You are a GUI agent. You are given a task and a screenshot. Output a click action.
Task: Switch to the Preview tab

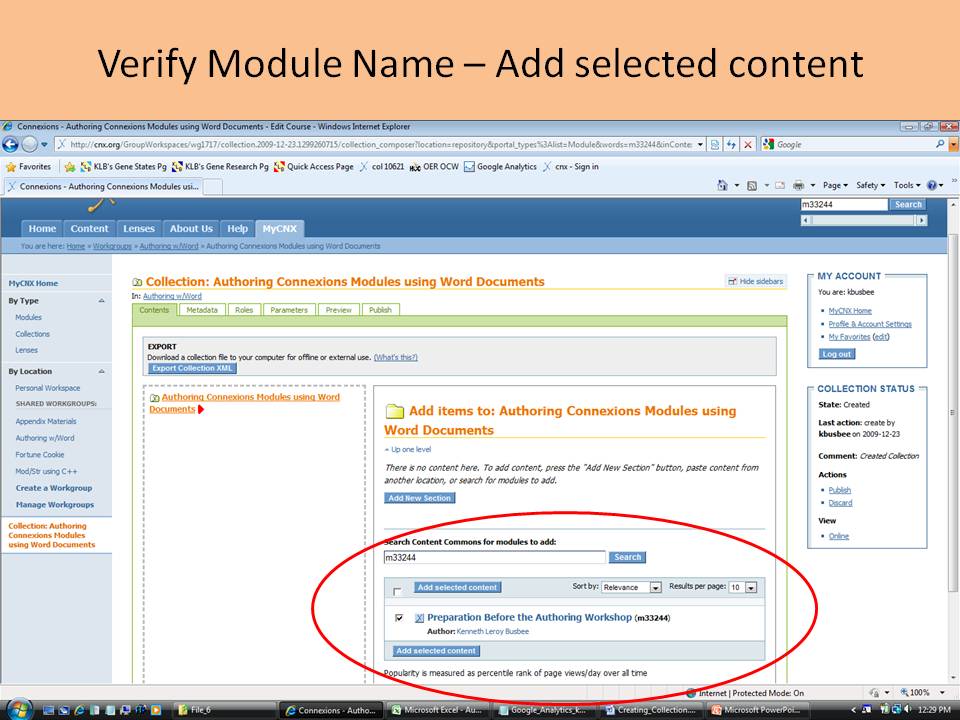point(339,310)
